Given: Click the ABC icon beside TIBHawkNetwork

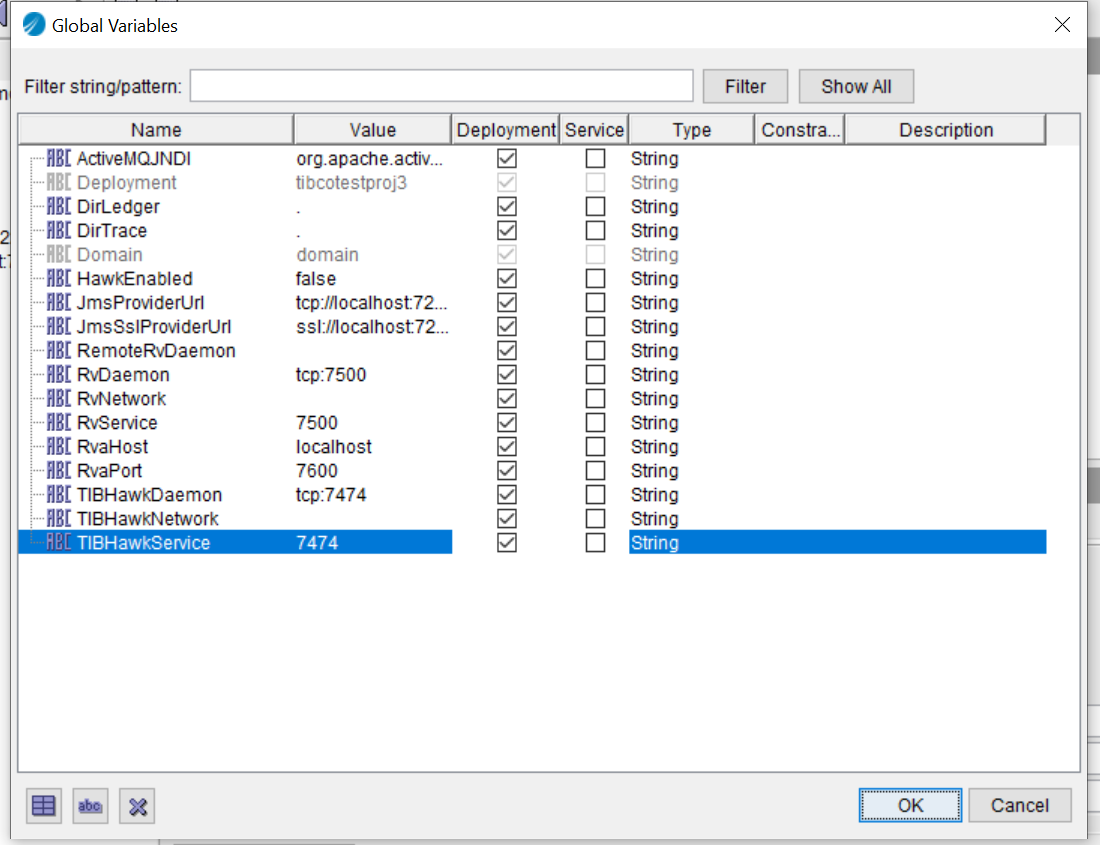Looking at the screenshot, I should [59, 519].
